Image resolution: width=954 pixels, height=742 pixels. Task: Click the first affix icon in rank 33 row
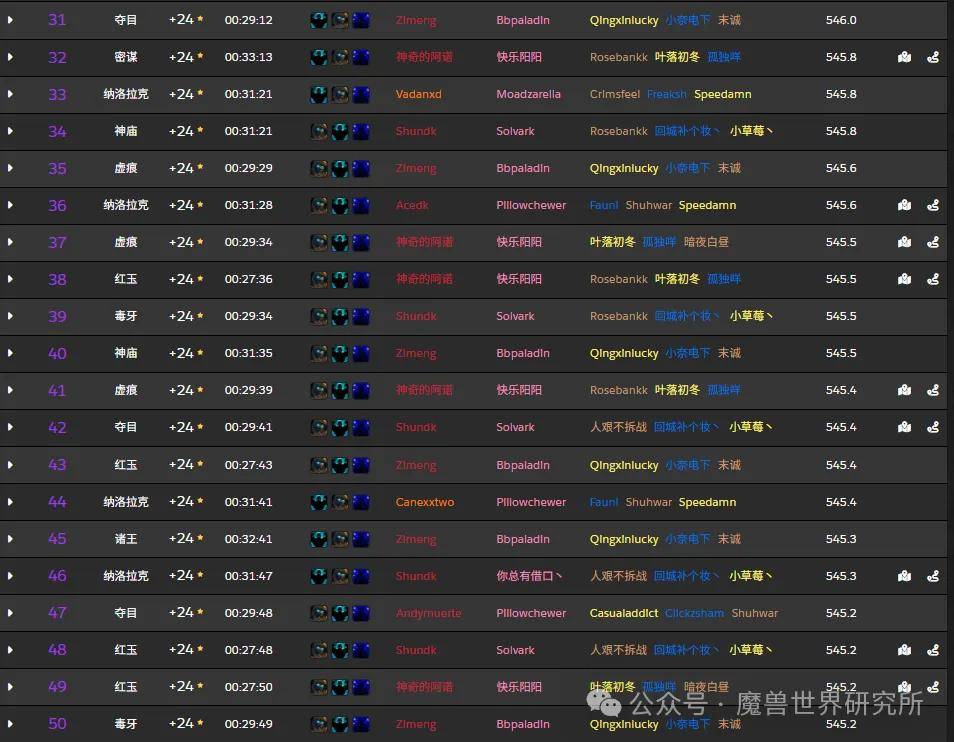pos(319,94)
